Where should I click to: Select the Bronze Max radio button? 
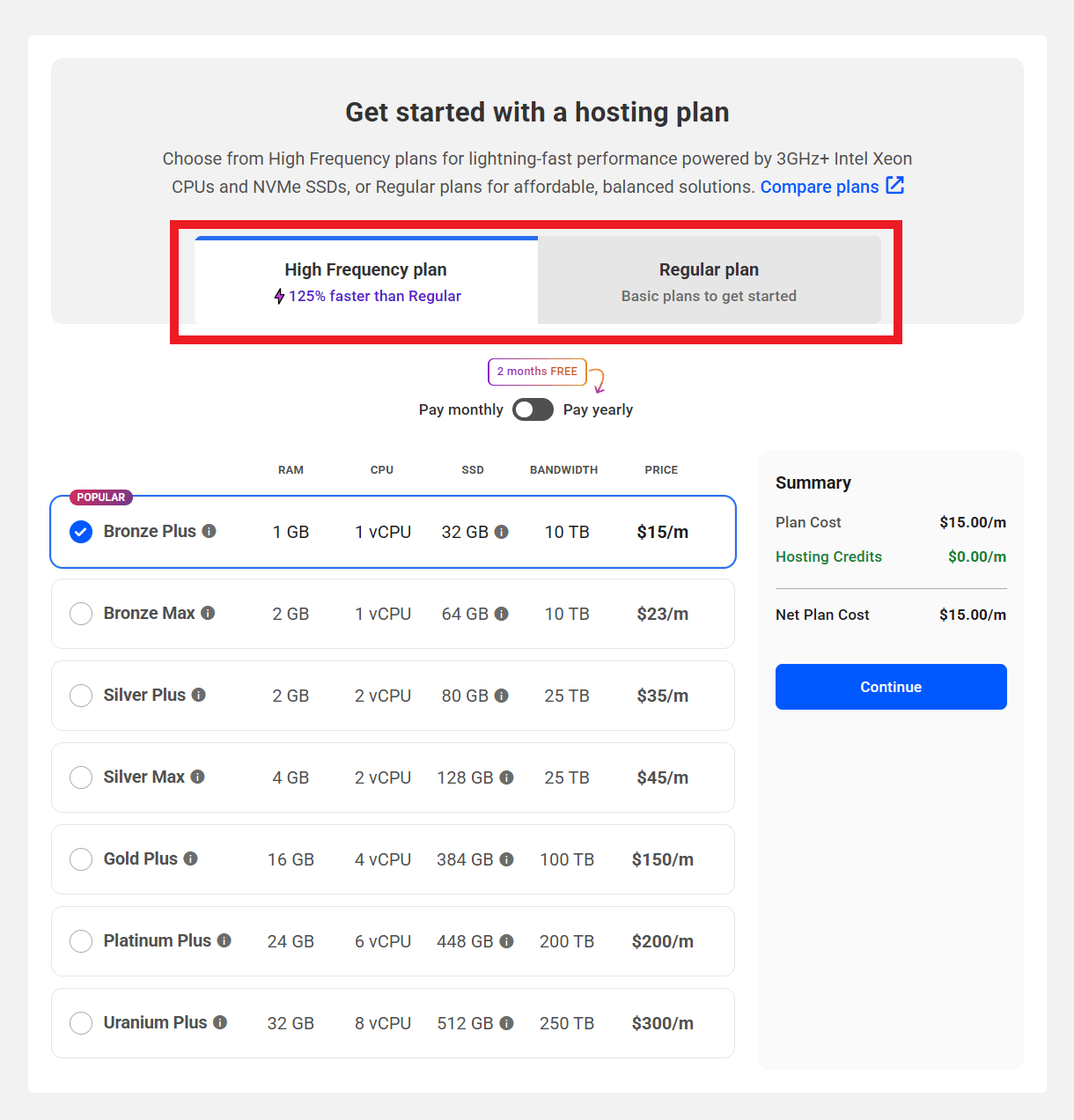[x=81, y=614]
